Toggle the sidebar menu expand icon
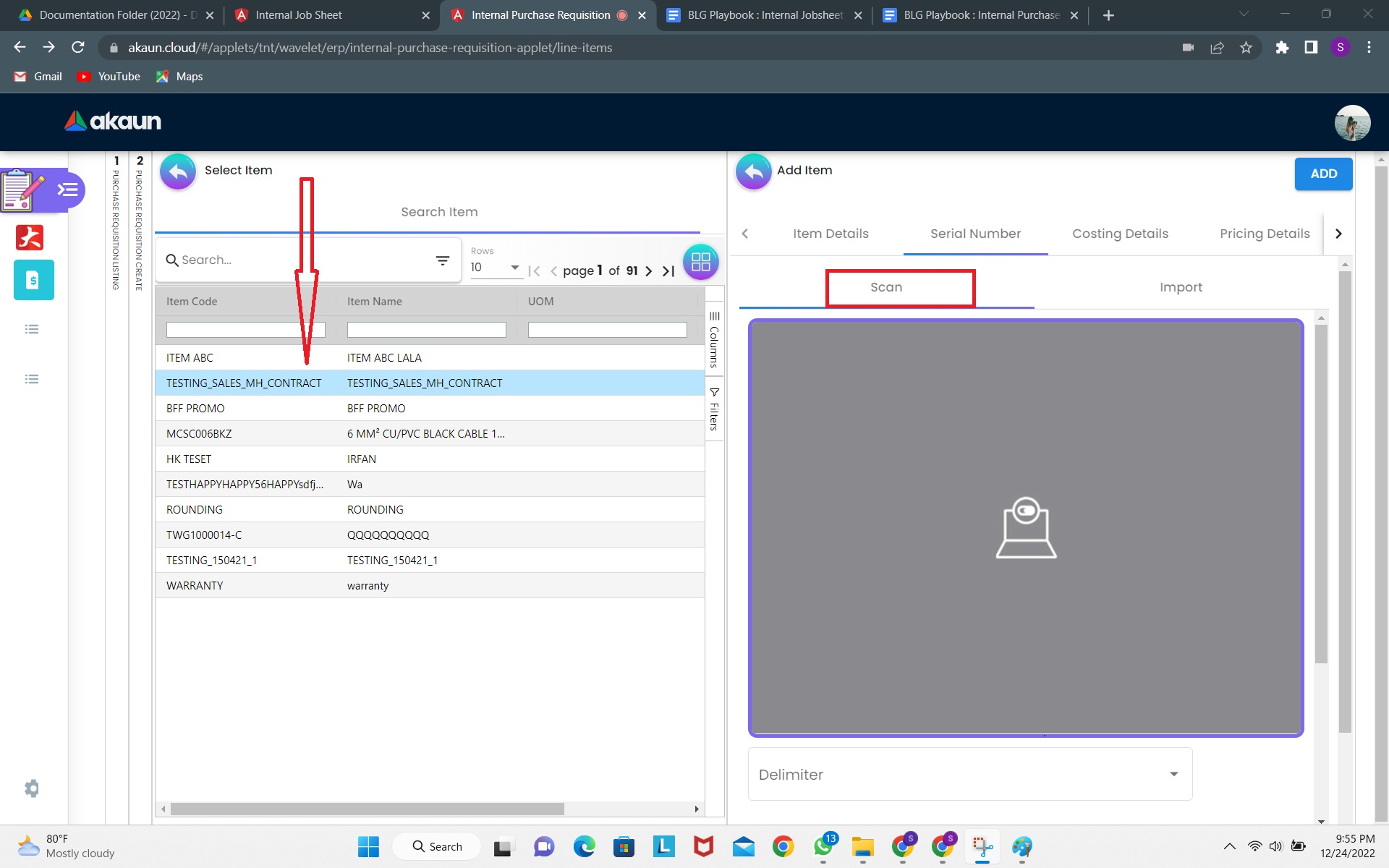Viewport: 1389px width, 868px height. click(x=67, y=190)
